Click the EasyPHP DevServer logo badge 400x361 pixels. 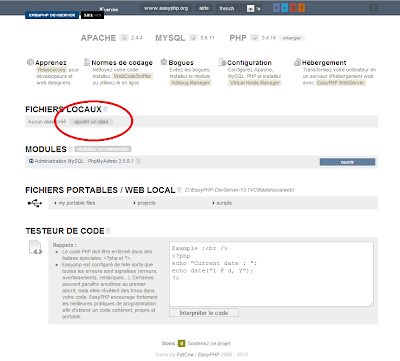pos(52,15)
